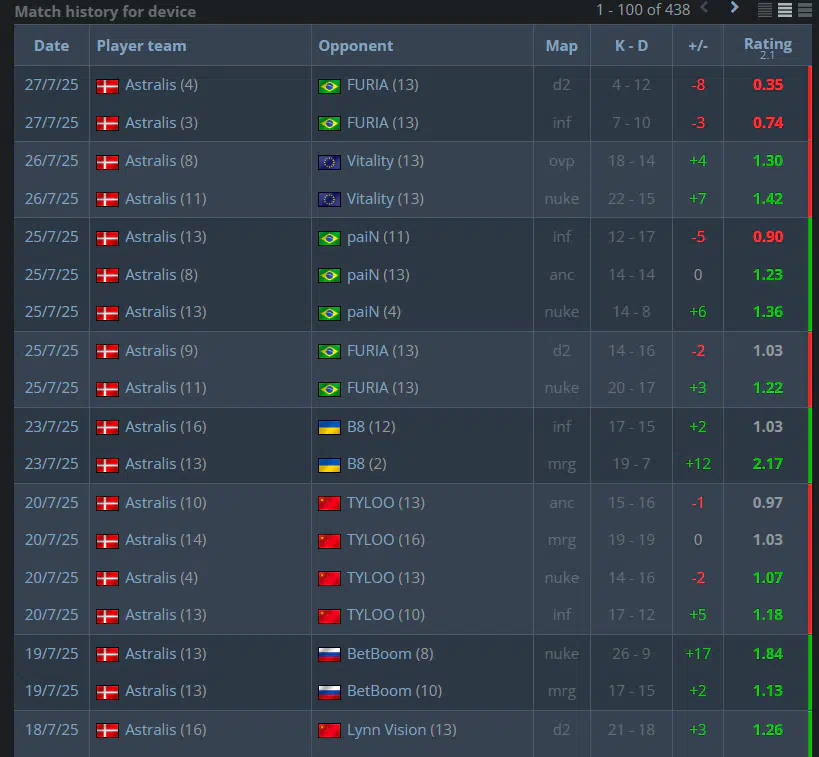Viewport: 819px width, 757px height.
Task: Sort table by +/- column header
Action: point(698,46)
